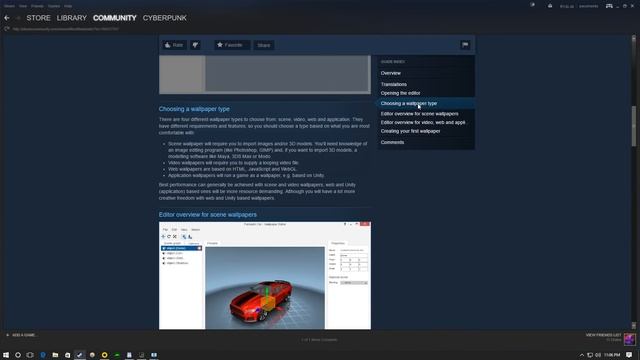Jump to Creating your first wallpaper
This screenshot has height=360, width=640.
[410, 131]
